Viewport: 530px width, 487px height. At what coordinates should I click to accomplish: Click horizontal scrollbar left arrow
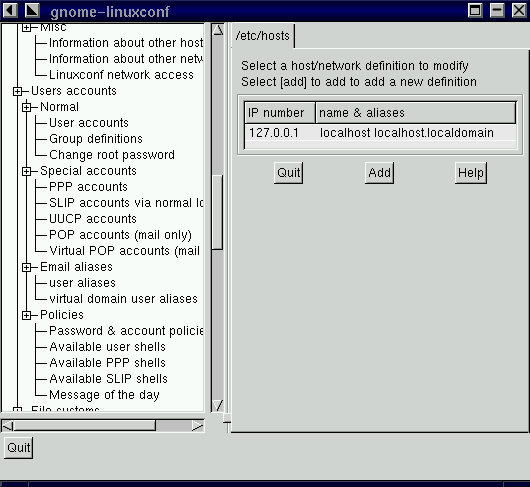point(8,426)
